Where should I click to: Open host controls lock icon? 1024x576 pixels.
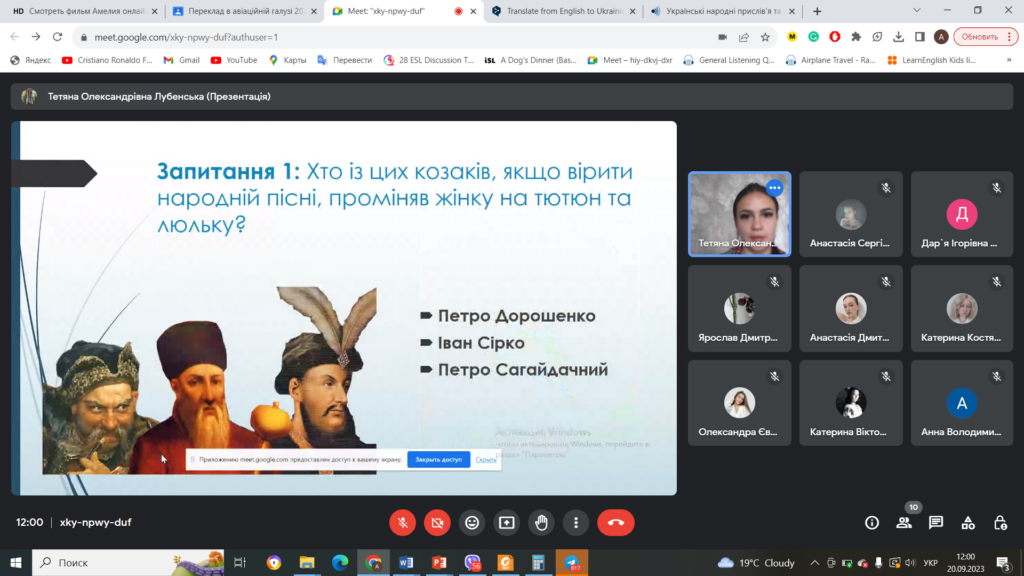1000,522
